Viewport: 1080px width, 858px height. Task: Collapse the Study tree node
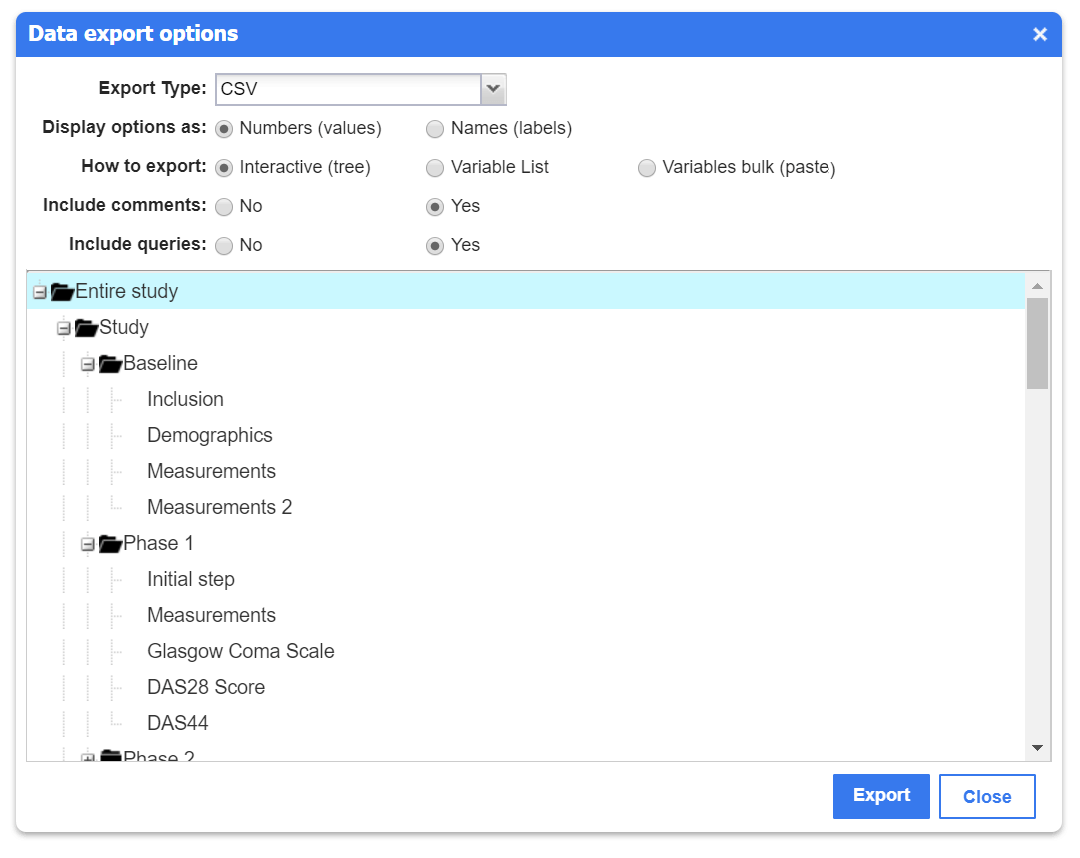tap(64, 328)
